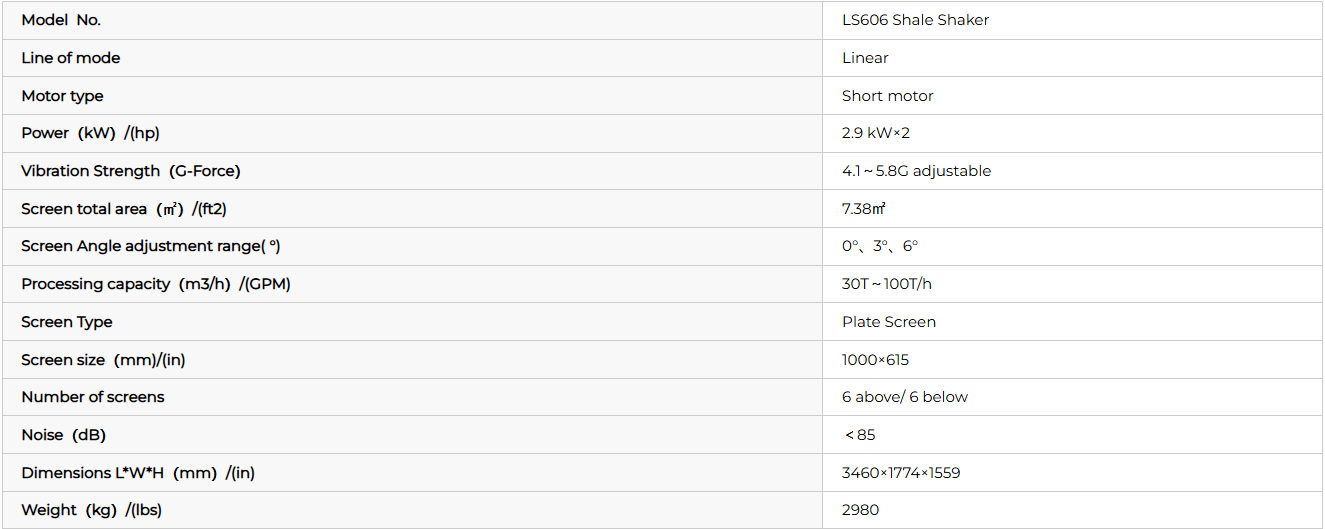The image size is (1325, 529).
Task: Click the 'Line of mode' label
Action: [70, 58]
